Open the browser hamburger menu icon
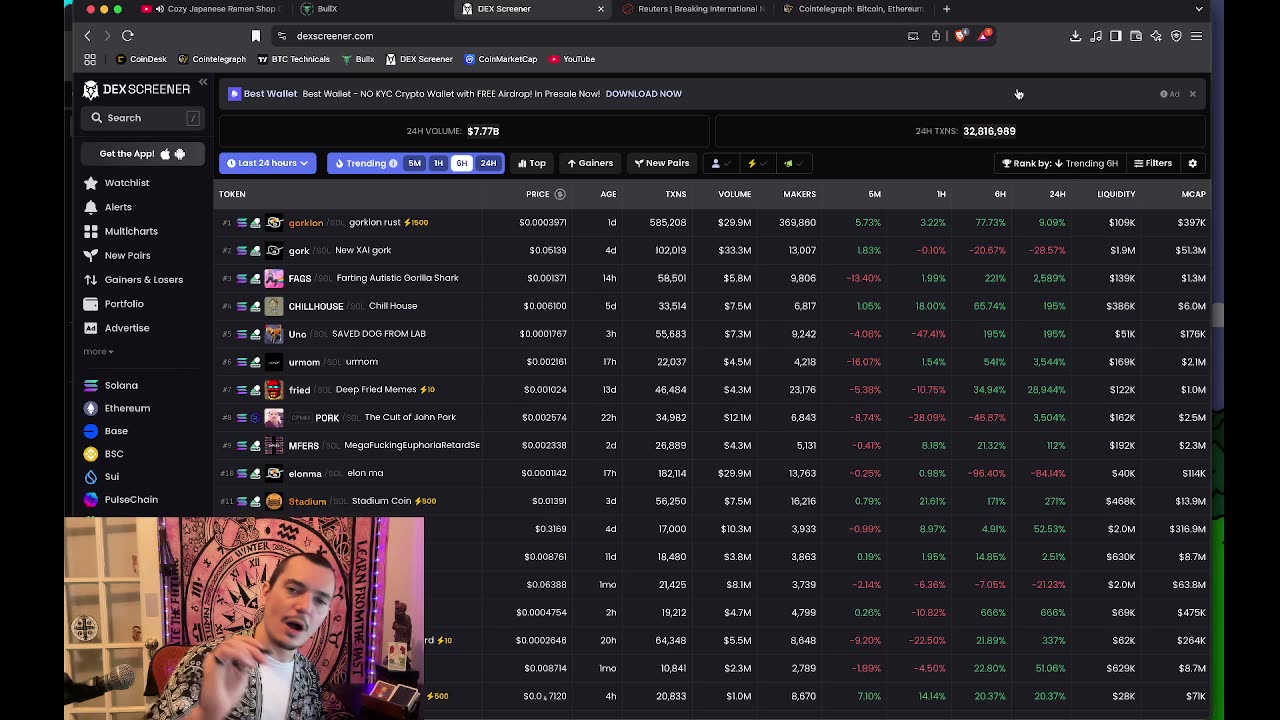 (1196, 36)
